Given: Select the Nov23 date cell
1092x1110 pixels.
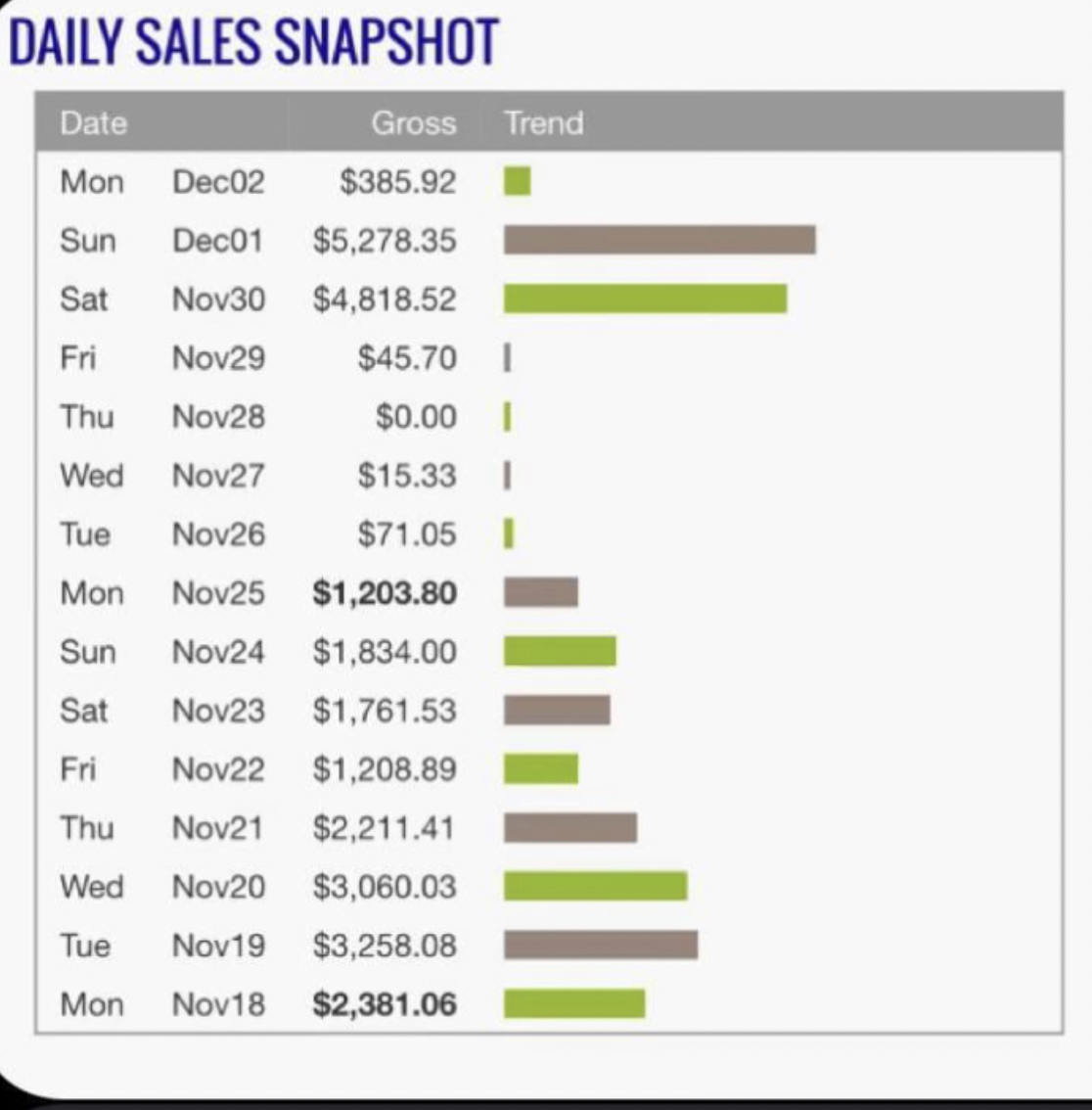Looking at the screenshot, I should point(218,711).
